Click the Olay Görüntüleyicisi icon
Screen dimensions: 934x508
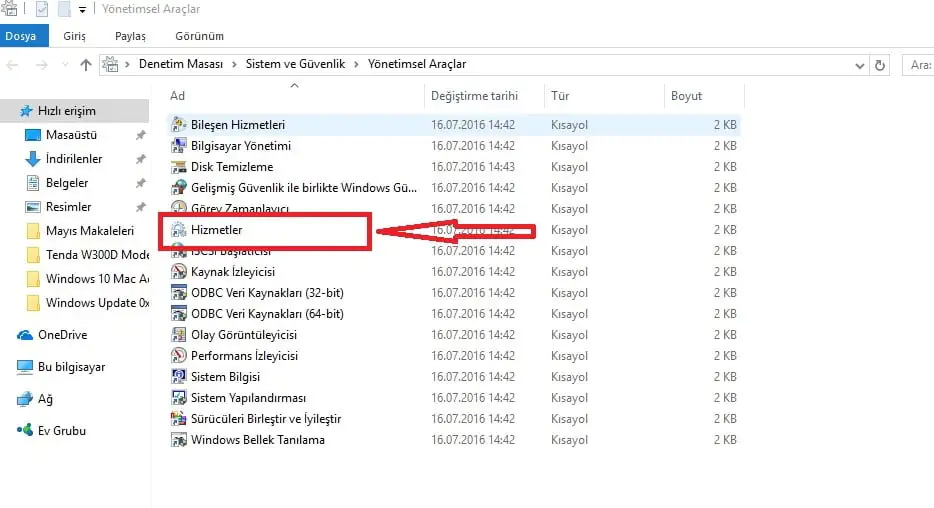tap(179, 335)
